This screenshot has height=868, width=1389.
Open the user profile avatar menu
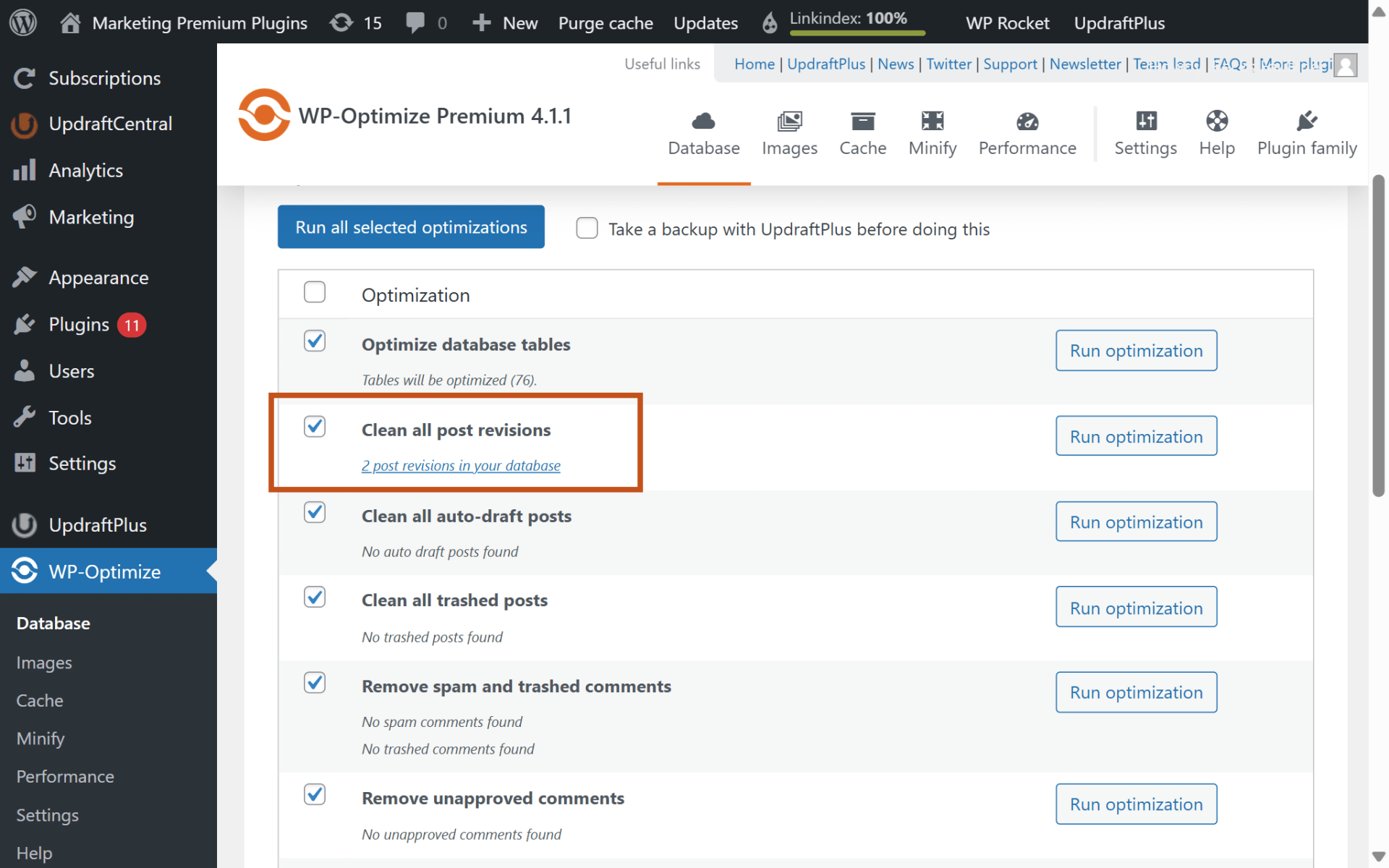pos(1346,66)
